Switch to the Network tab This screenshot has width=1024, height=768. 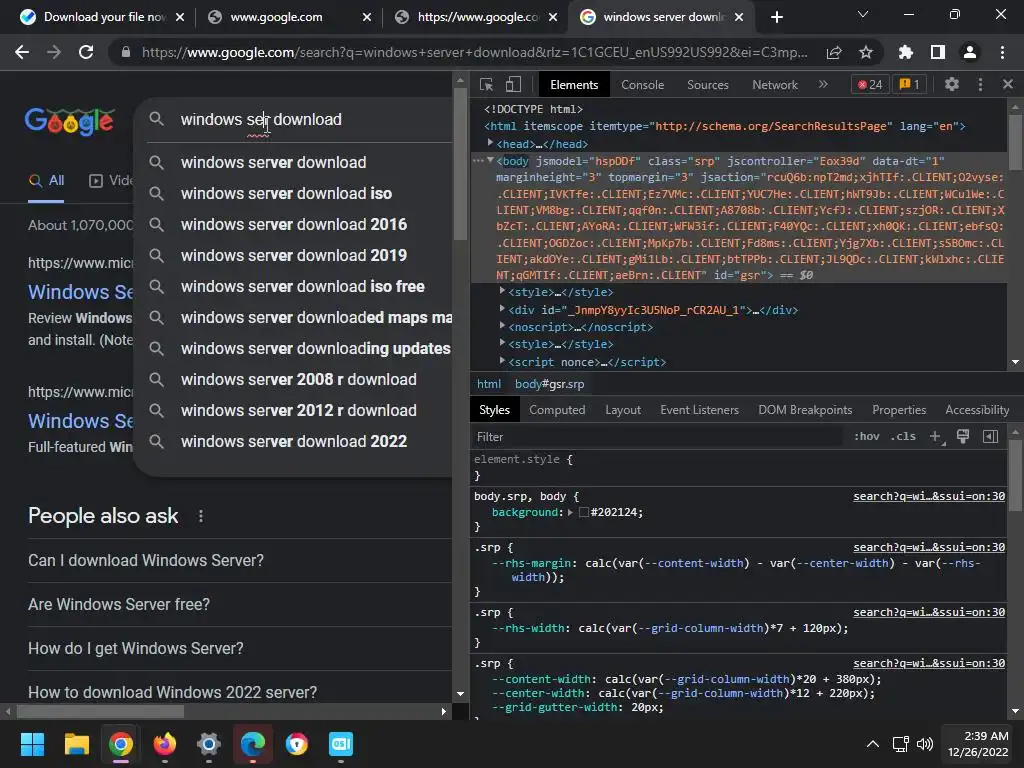(775, 85)
